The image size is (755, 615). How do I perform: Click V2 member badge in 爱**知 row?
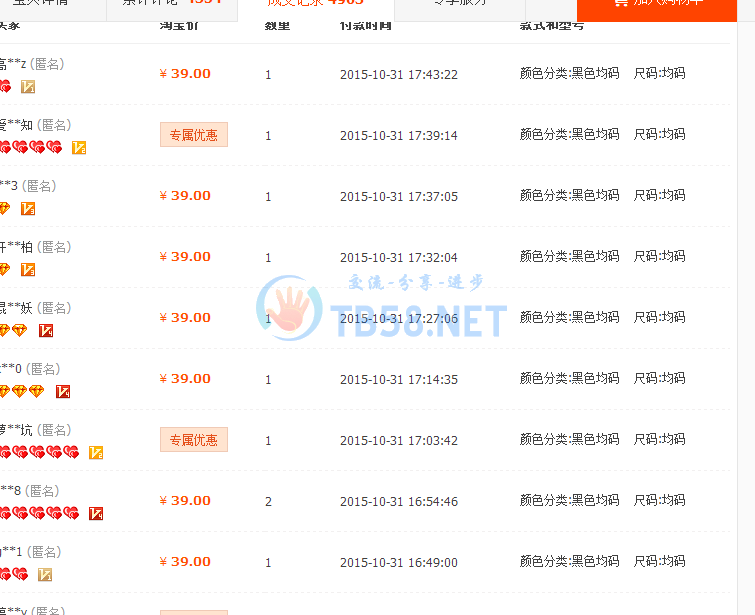click(x=79, y=147)
